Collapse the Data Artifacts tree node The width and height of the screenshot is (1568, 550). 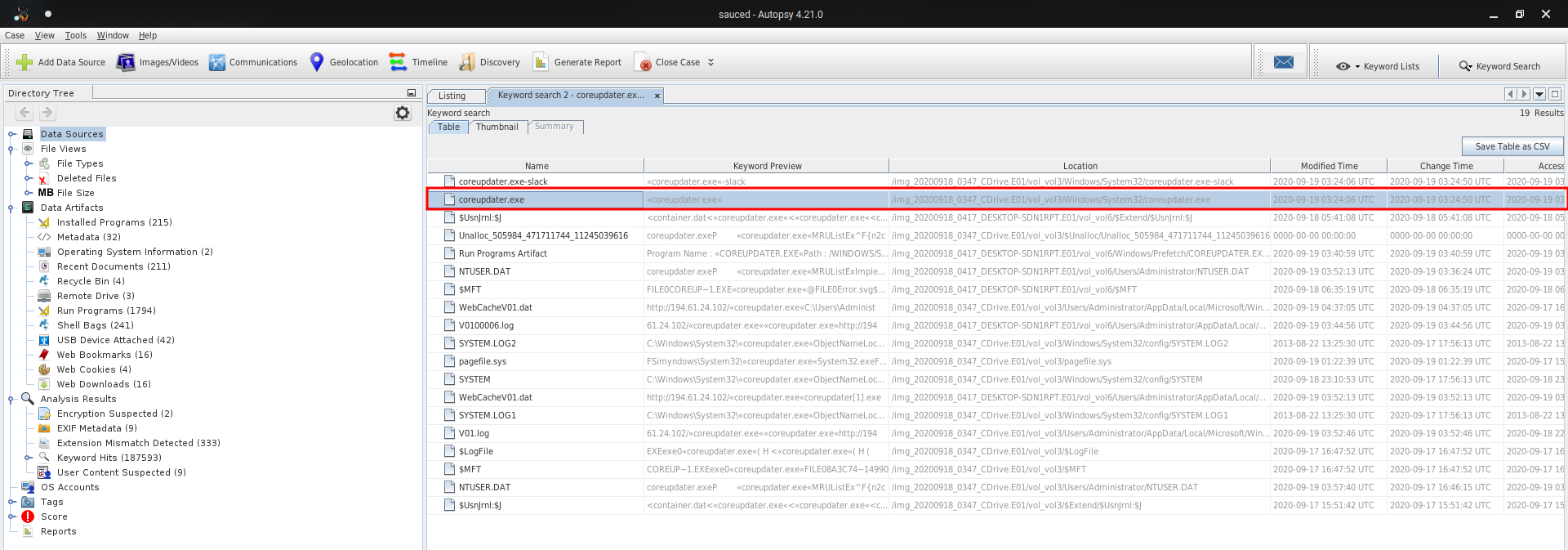pos(11,208)
